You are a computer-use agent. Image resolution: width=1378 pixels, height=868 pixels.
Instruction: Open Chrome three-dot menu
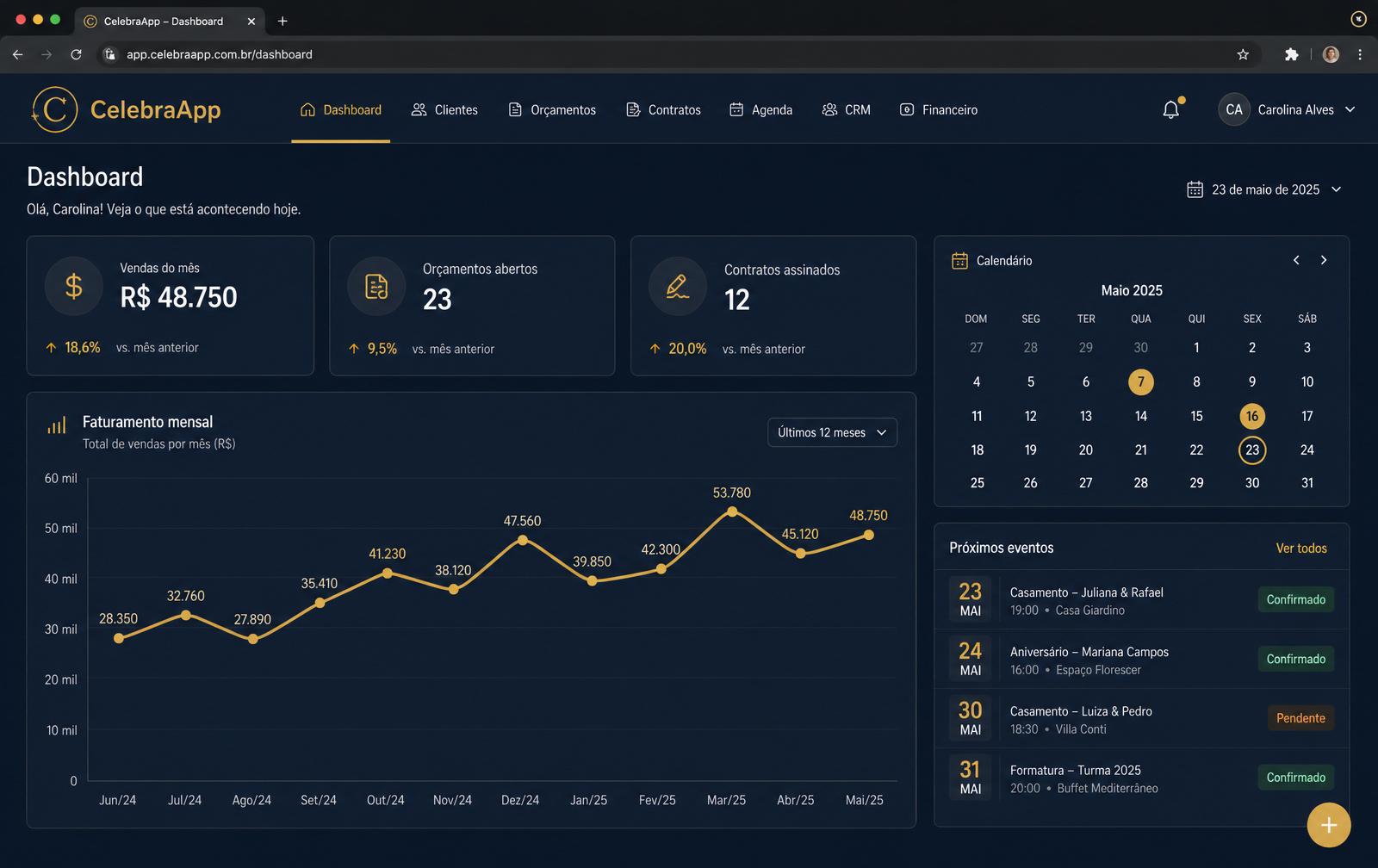pyautogui.click(x=1360, y=54)
